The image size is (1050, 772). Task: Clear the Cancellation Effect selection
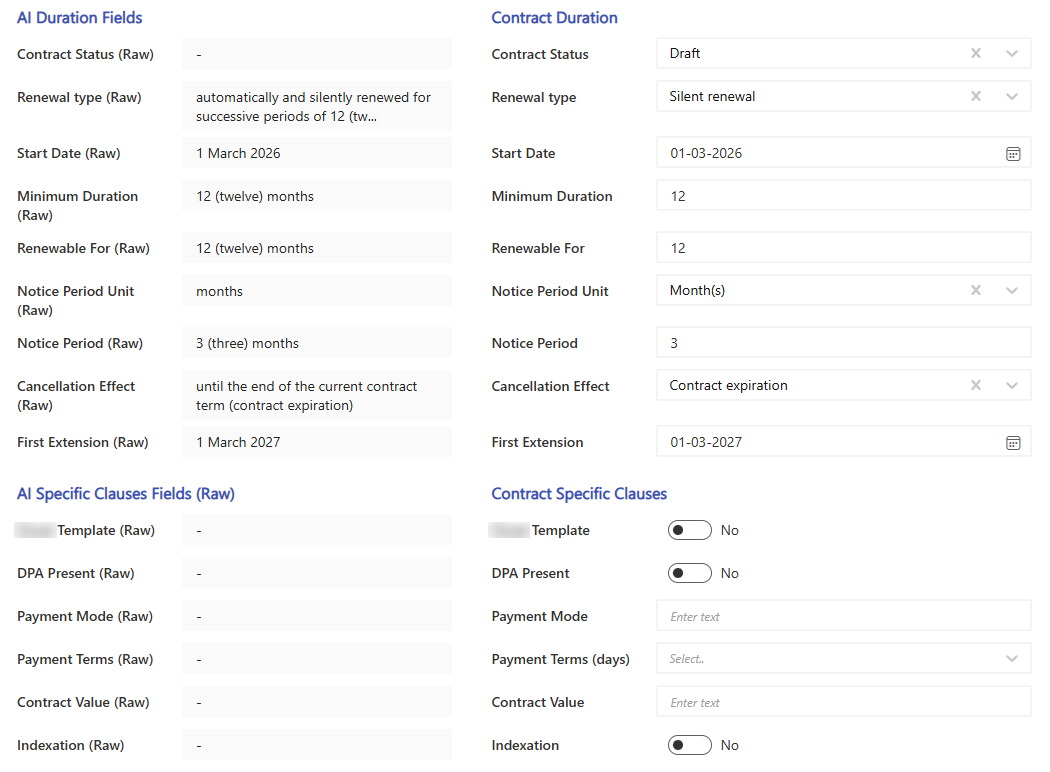pyautogui.click(x=976, y=385)
